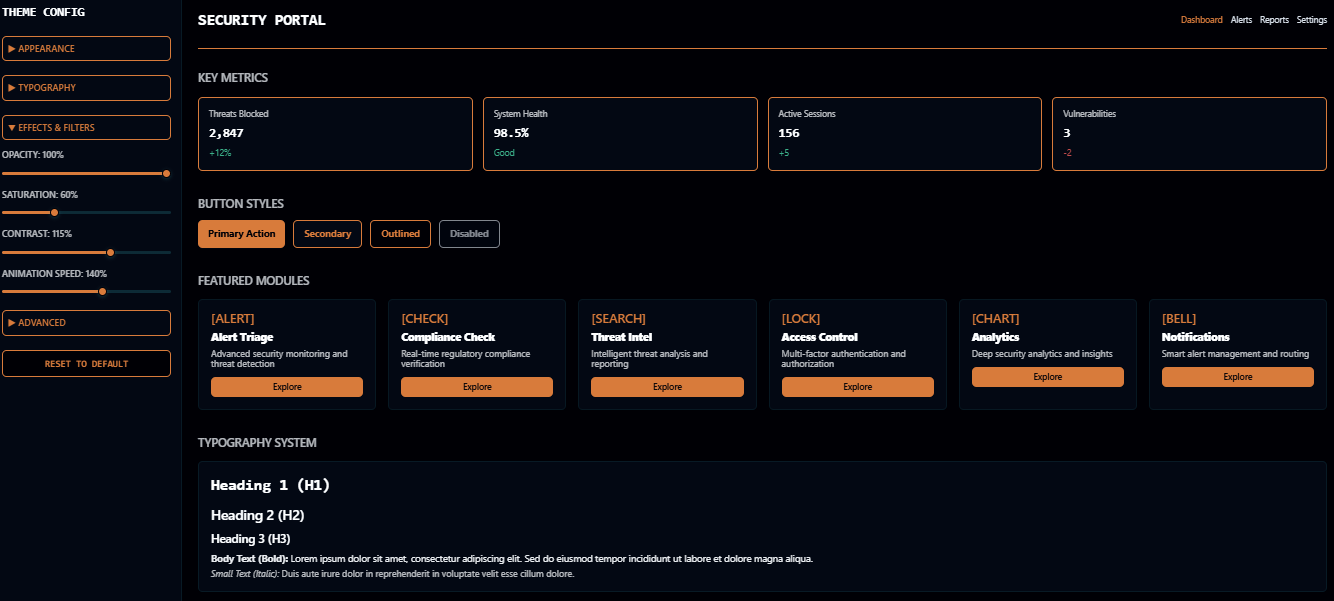Click the [CHART] icon label

point(996,319)
